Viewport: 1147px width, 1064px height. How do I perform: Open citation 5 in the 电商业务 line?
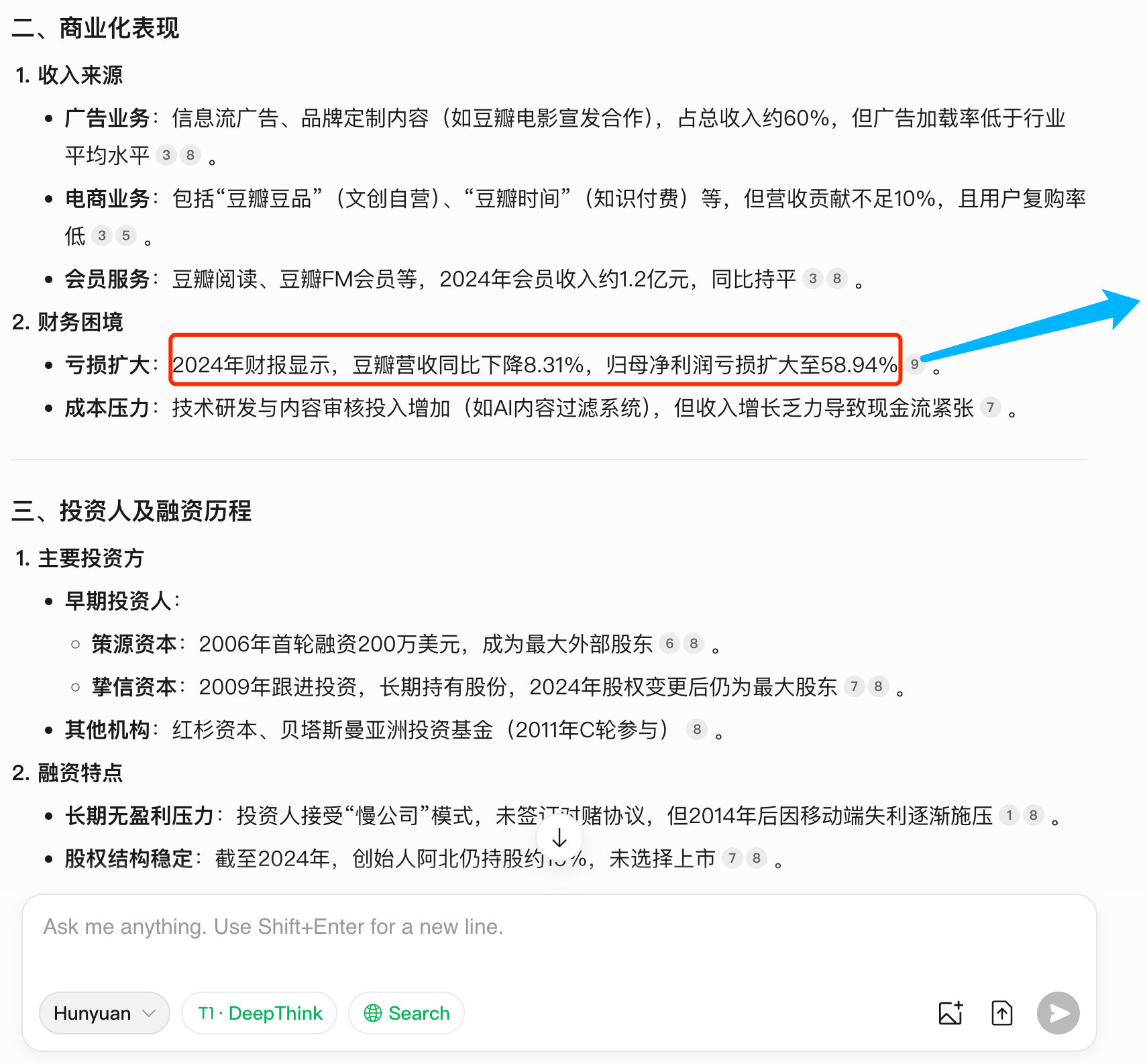click(126, 235)
